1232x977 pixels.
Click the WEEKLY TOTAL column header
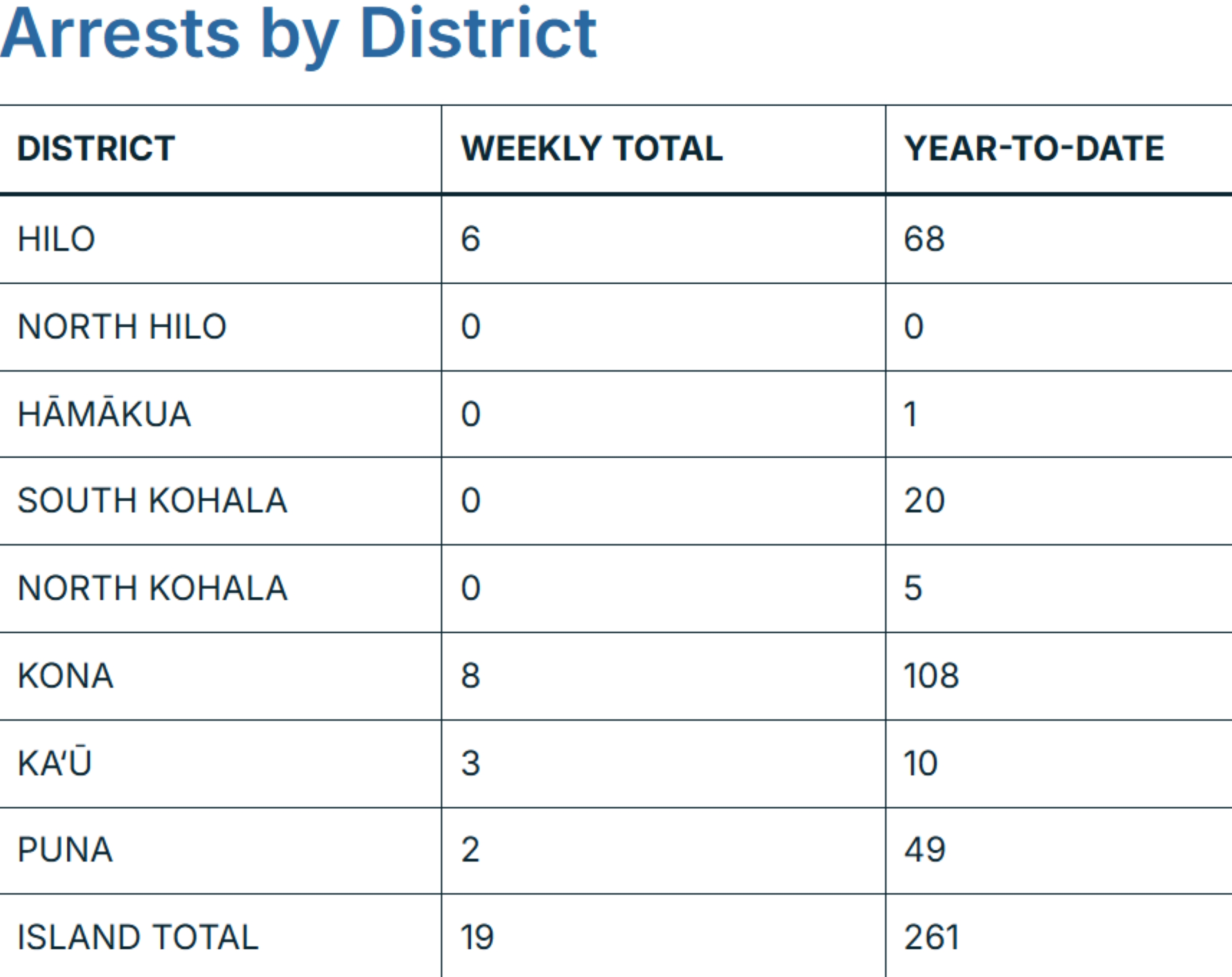point(592,148)
